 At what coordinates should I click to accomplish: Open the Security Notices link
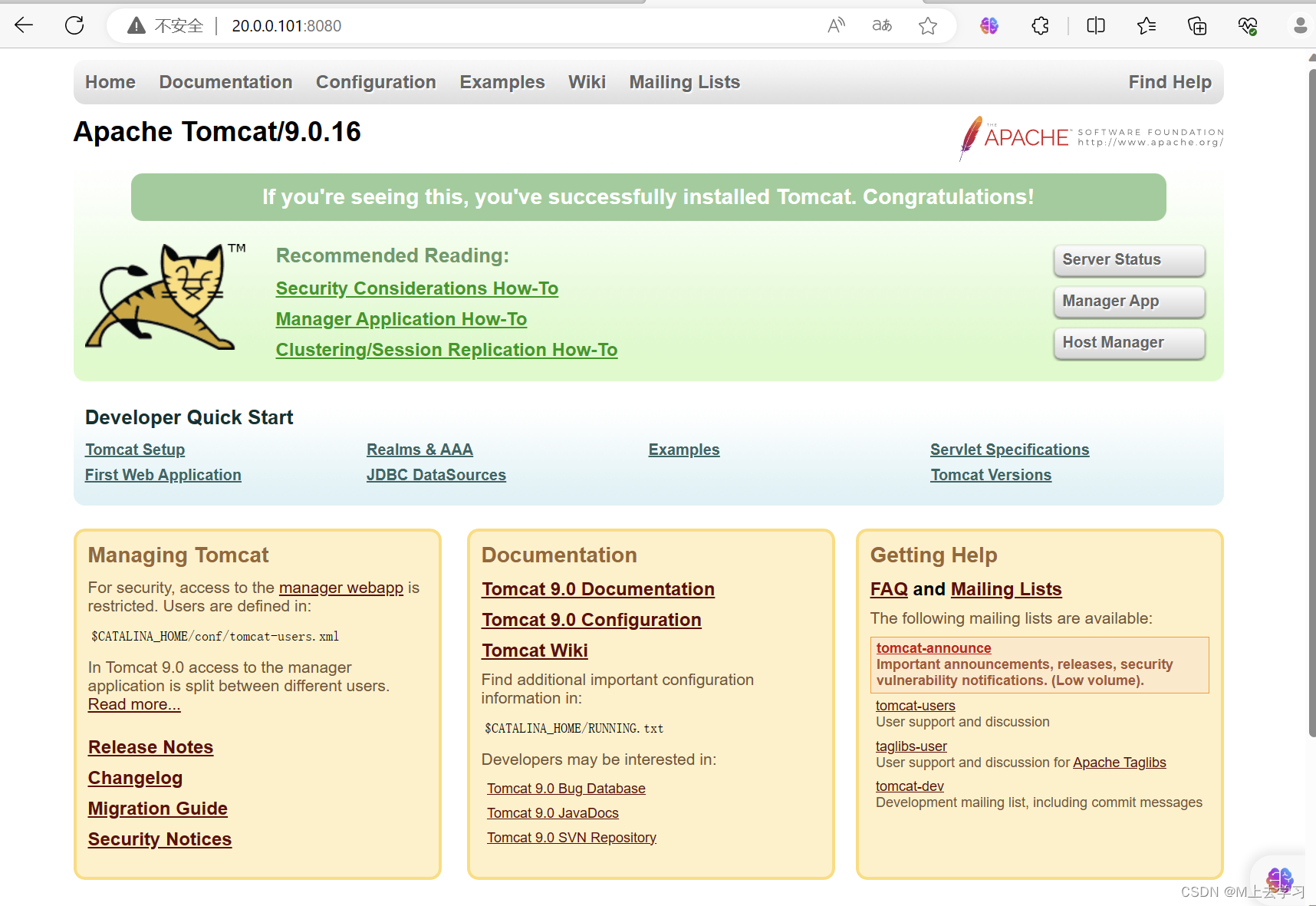tap(160, 839)
